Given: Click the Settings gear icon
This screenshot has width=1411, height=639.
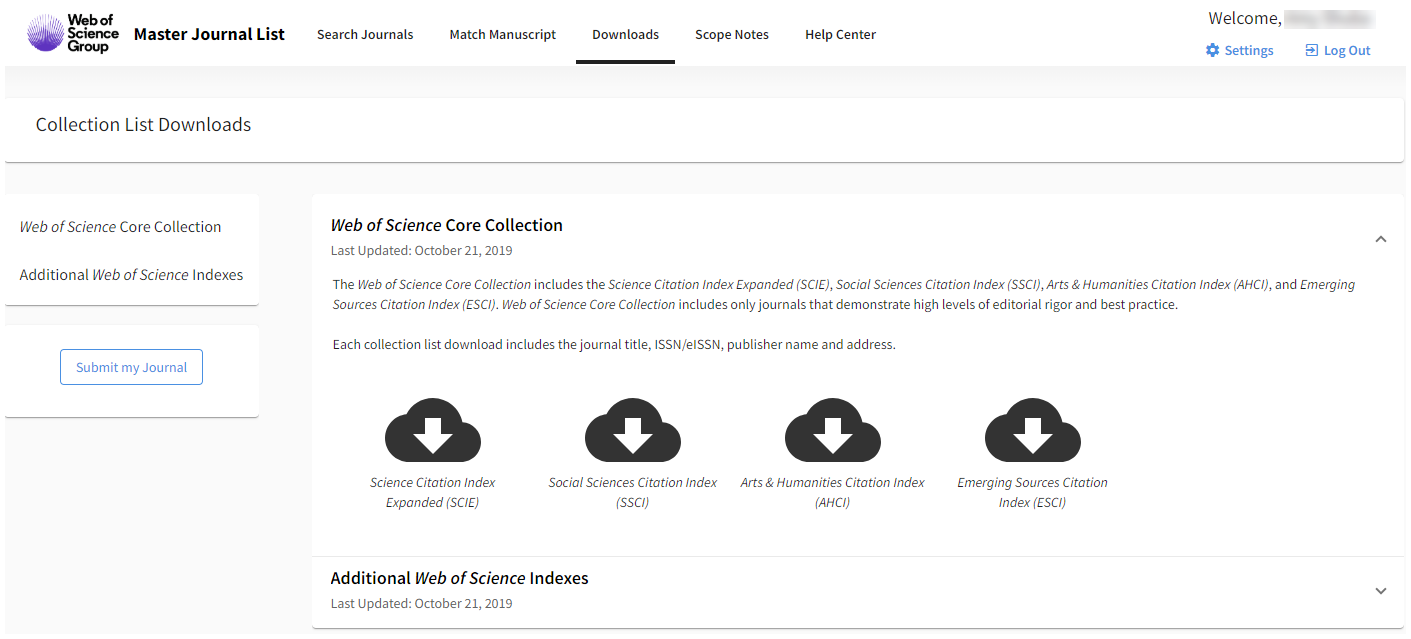Looking at the screenshot, I should [x=1212, y=51].
